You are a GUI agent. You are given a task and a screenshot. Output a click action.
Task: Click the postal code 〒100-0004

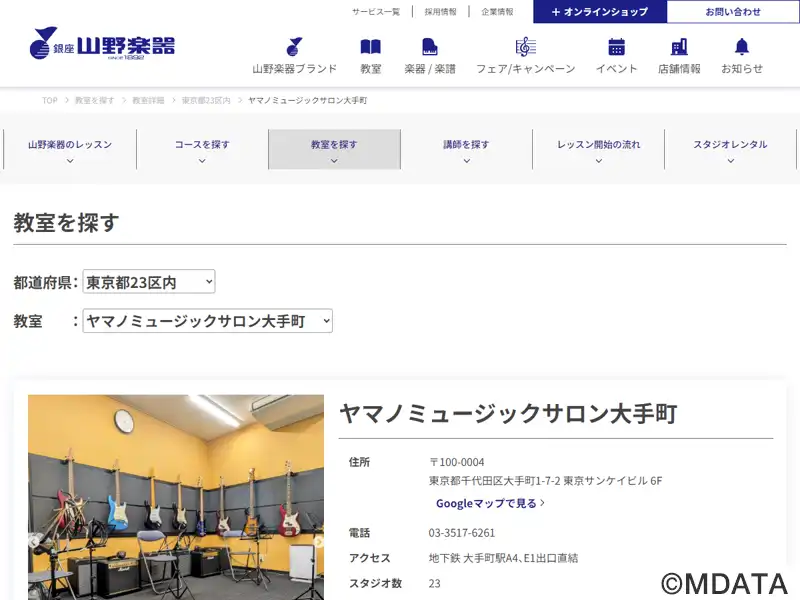point(457,462)
